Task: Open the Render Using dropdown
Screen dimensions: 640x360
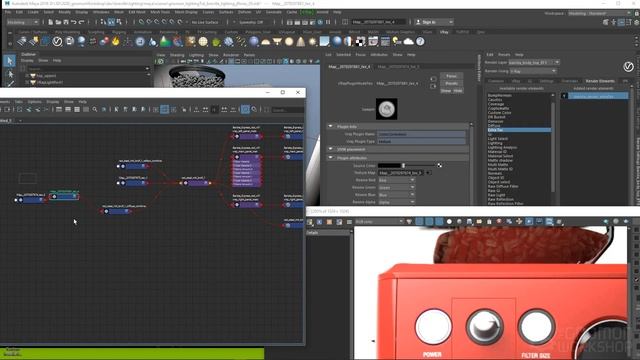Action: point(533,71)
